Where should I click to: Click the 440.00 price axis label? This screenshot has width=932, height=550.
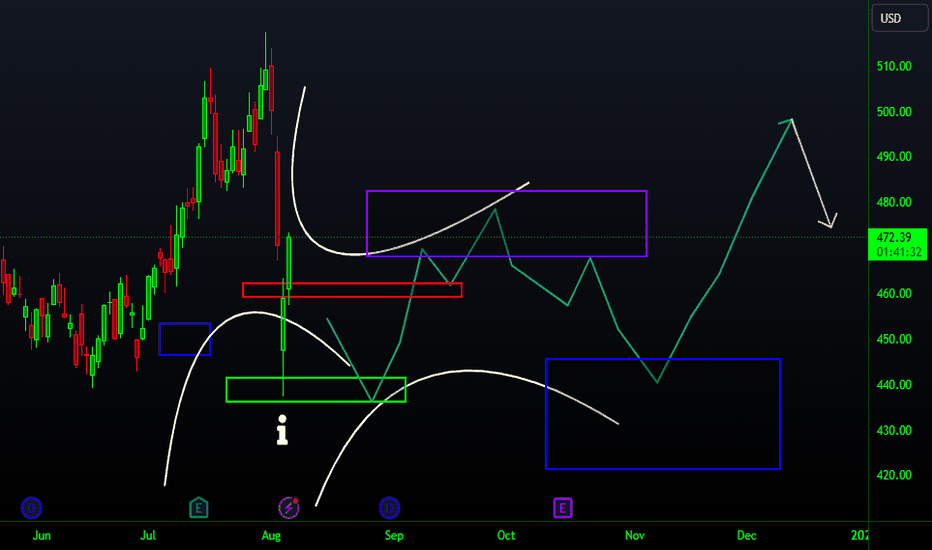pos(894,385)
